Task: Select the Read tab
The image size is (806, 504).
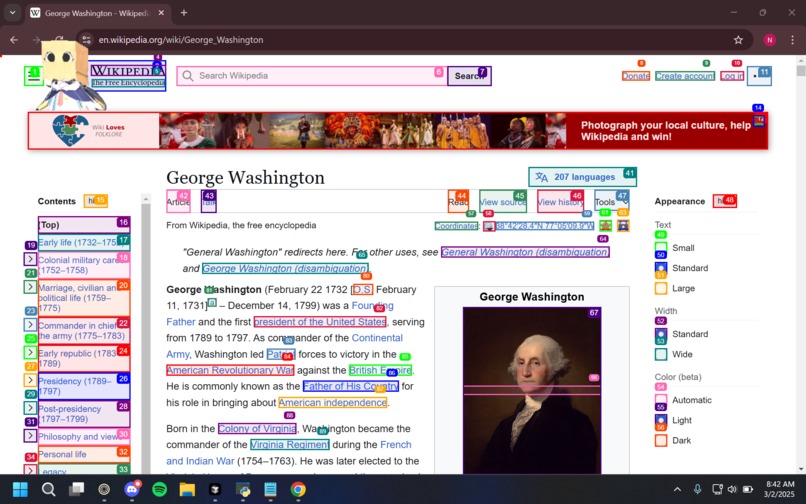Action: [458, 202]
